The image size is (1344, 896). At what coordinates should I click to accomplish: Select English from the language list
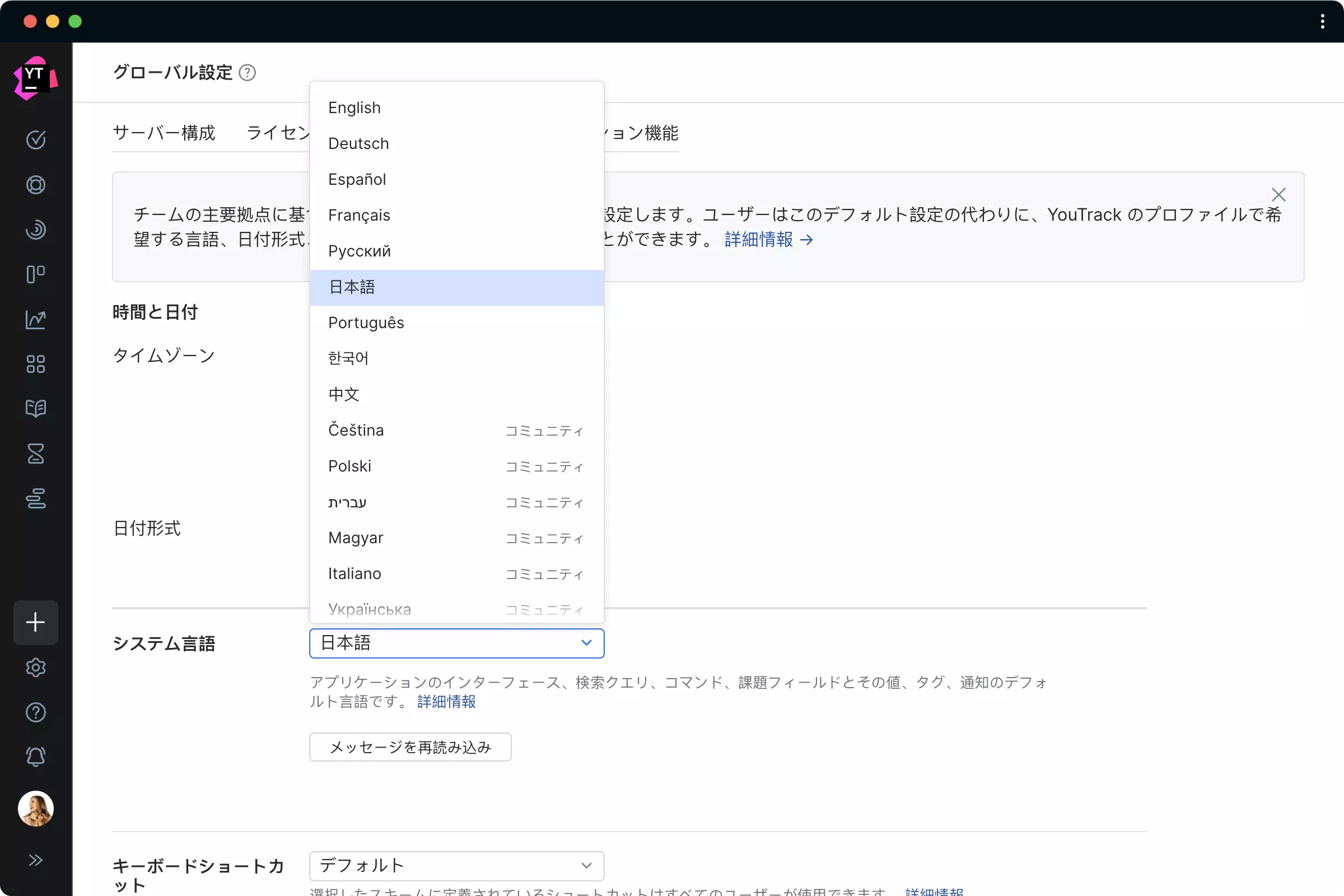click(354, 108)
